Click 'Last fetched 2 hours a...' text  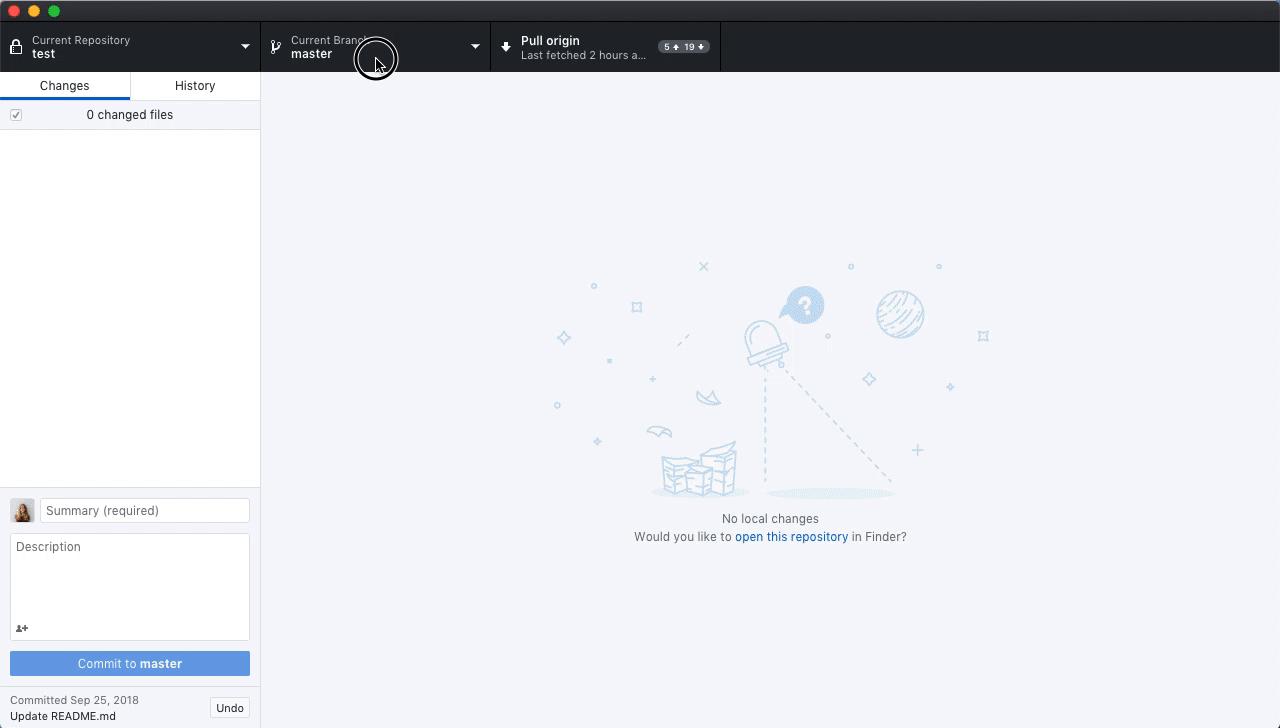point(583,55)
